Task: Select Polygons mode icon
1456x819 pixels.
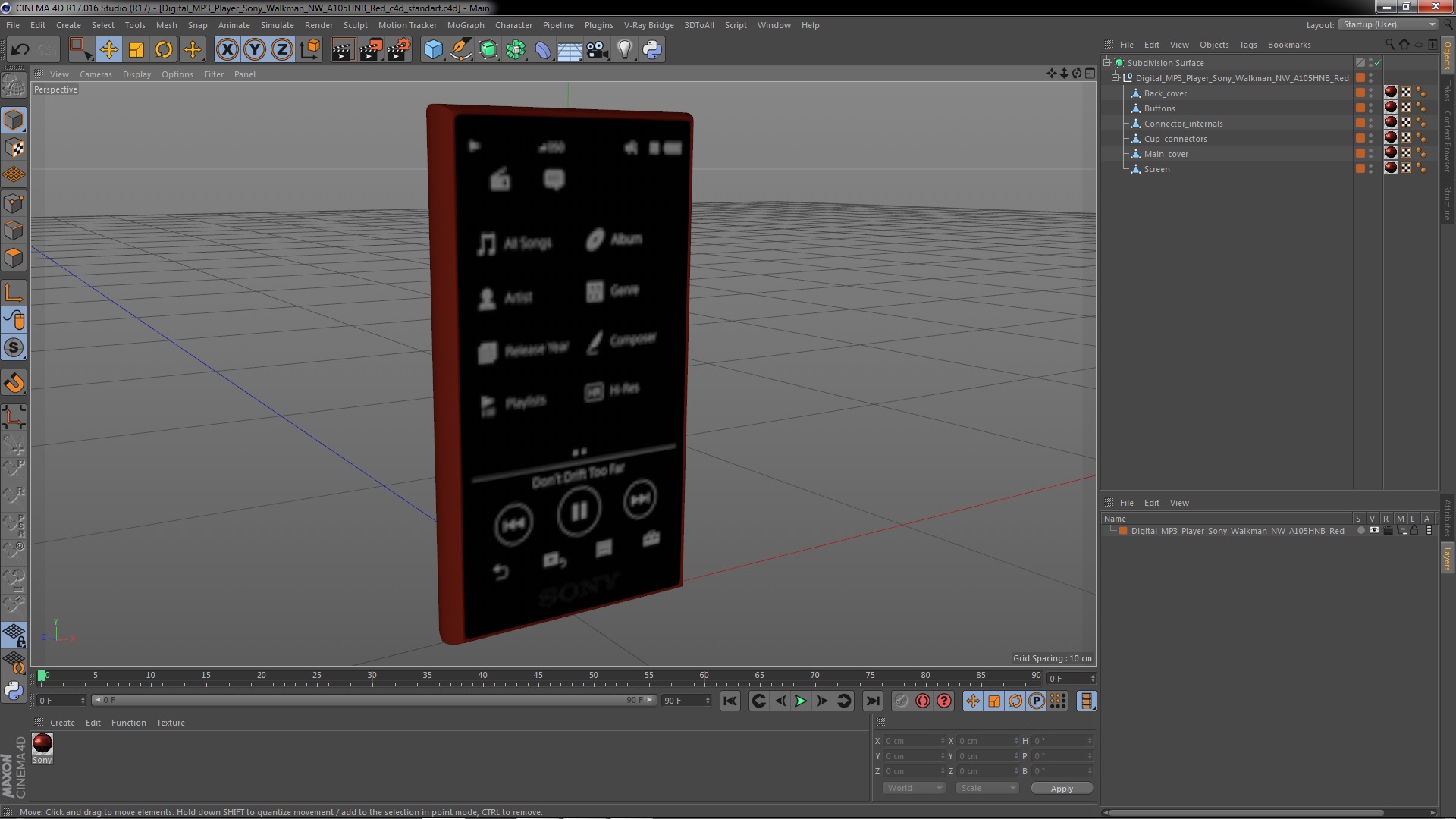Action: [x=14, y=258]
